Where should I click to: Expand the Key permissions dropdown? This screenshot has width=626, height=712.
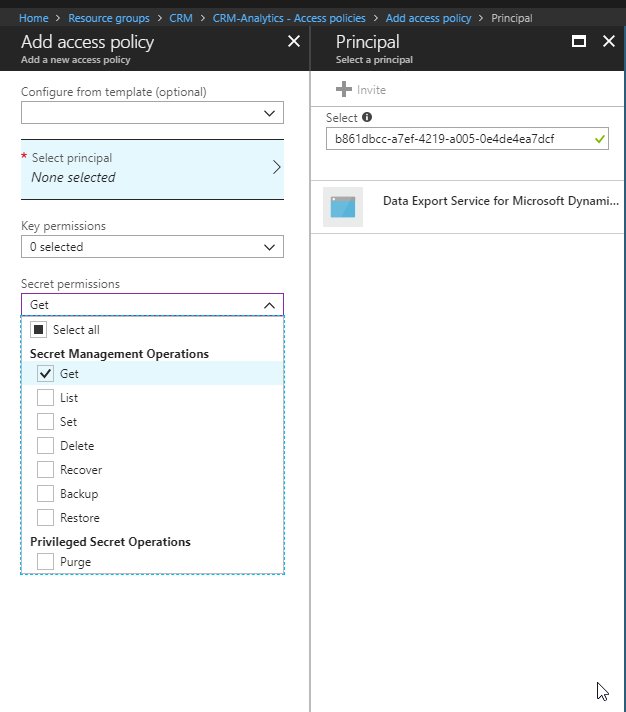coord(152,247)
